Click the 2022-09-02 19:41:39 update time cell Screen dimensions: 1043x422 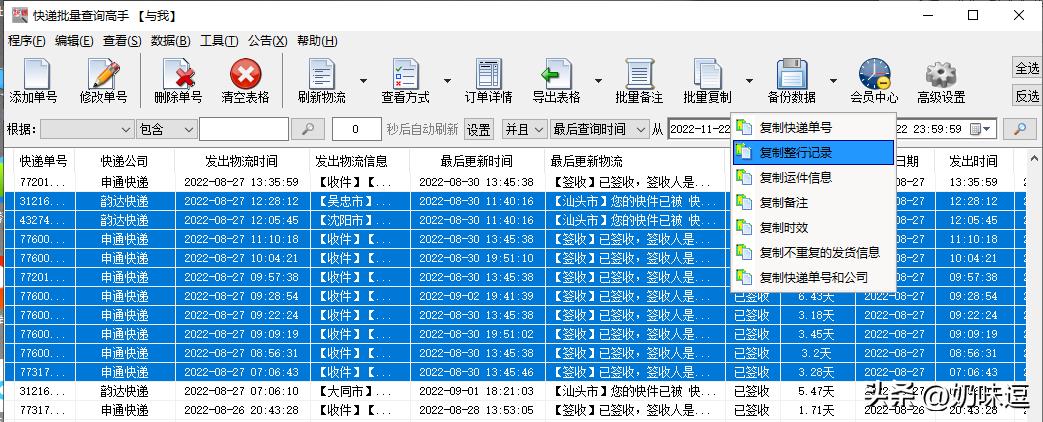(476, 296)
